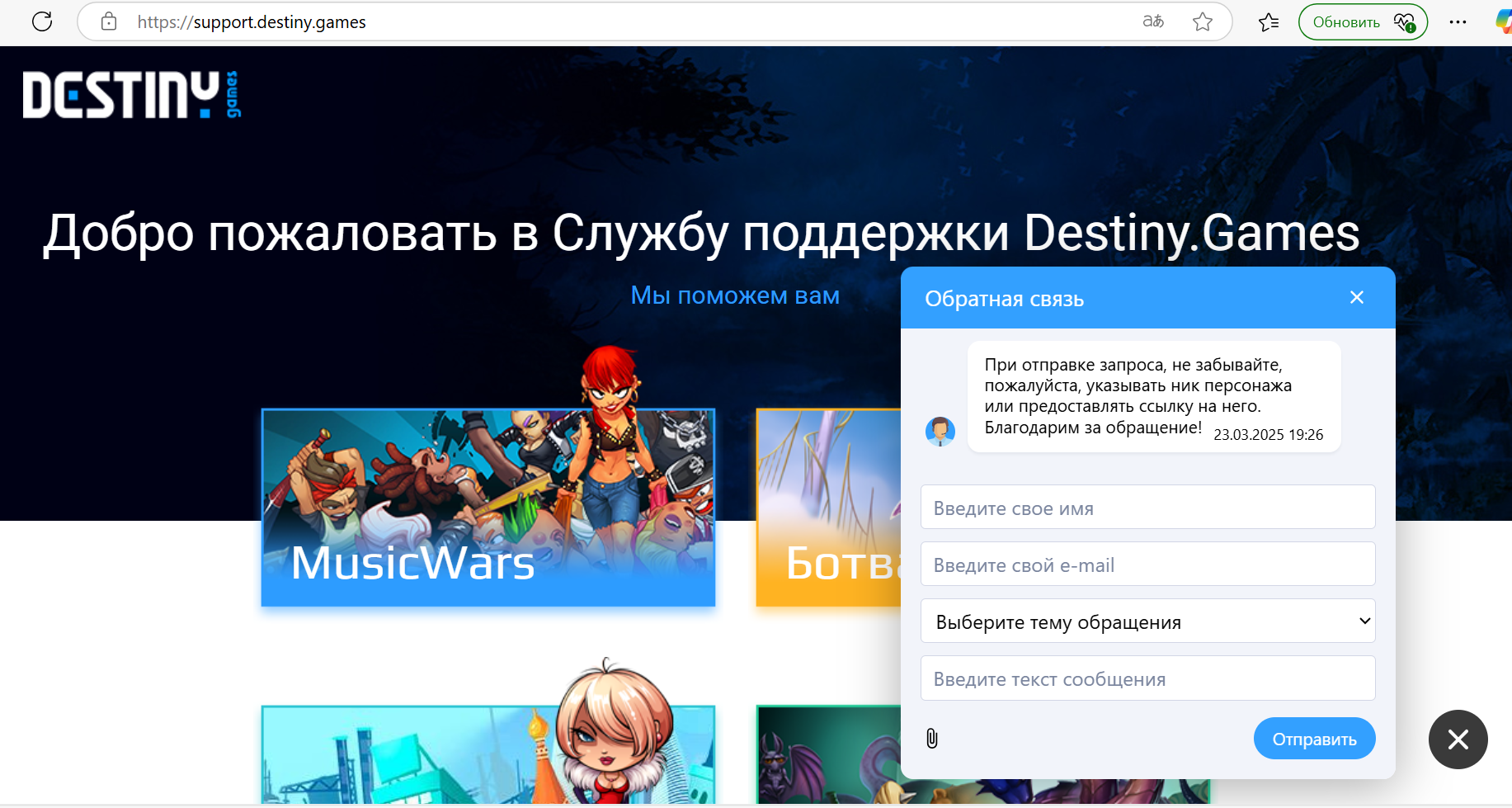Close chat widget with round X button
Image resolution: width=1512 pixels, height=808 pixels.
point(1458,739)
